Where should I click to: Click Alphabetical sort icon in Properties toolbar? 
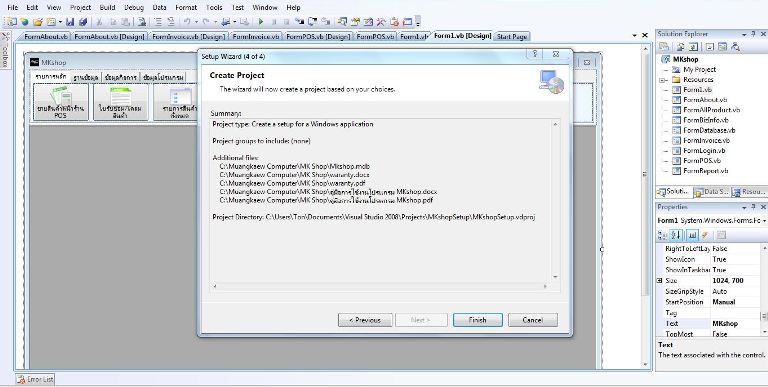676,235
